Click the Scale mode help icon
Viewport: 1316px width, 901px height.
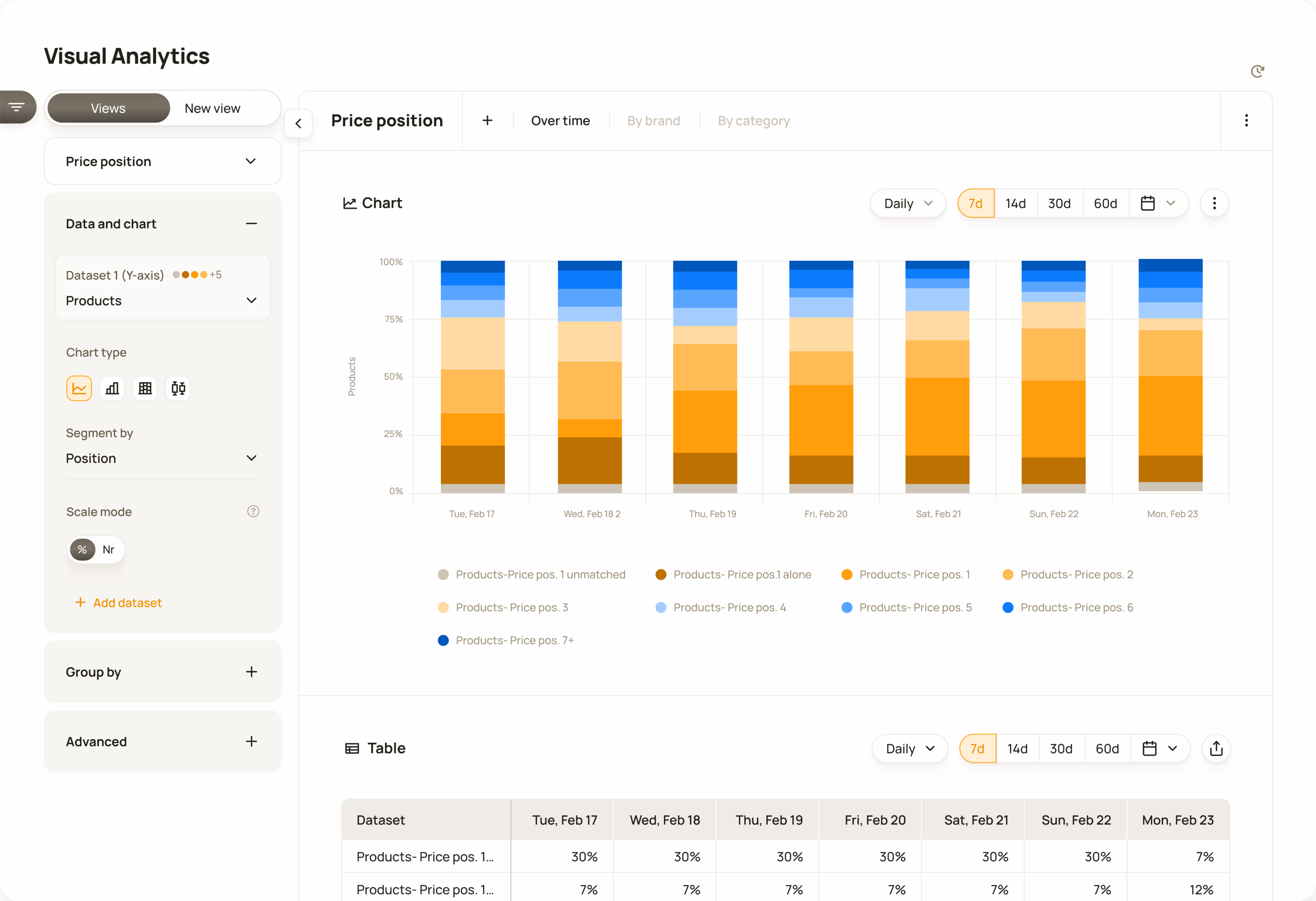coord(253,511)
